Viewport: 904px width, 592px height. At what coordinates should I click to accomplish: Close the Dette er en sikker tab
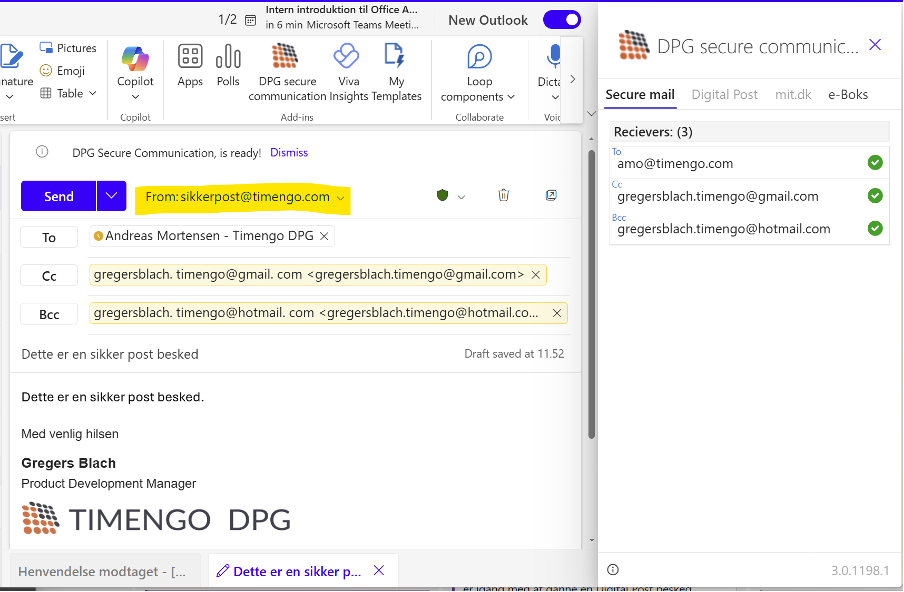[x=379, y=571]
